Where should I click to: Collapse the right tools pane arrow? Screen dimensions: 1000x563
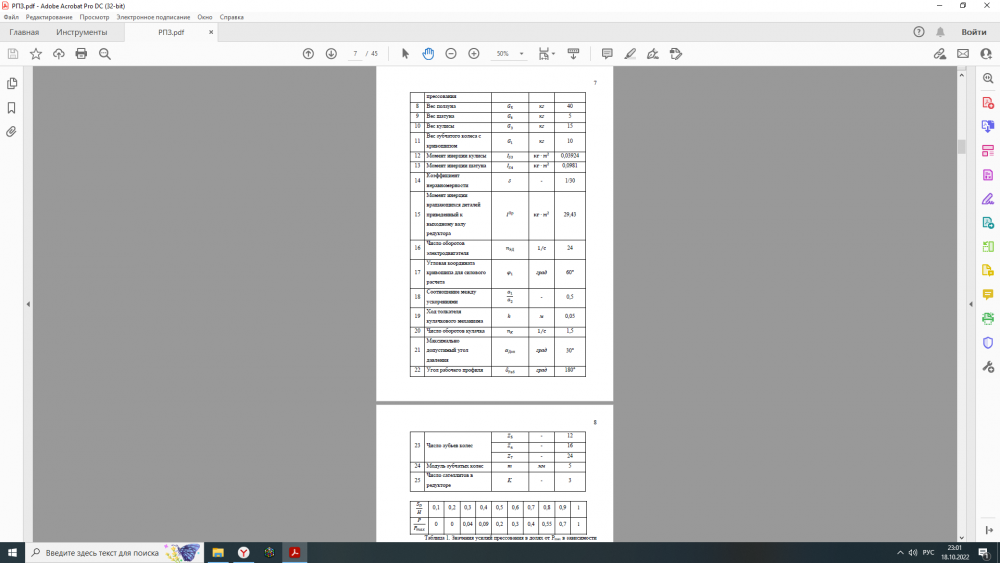coord(971,304)
